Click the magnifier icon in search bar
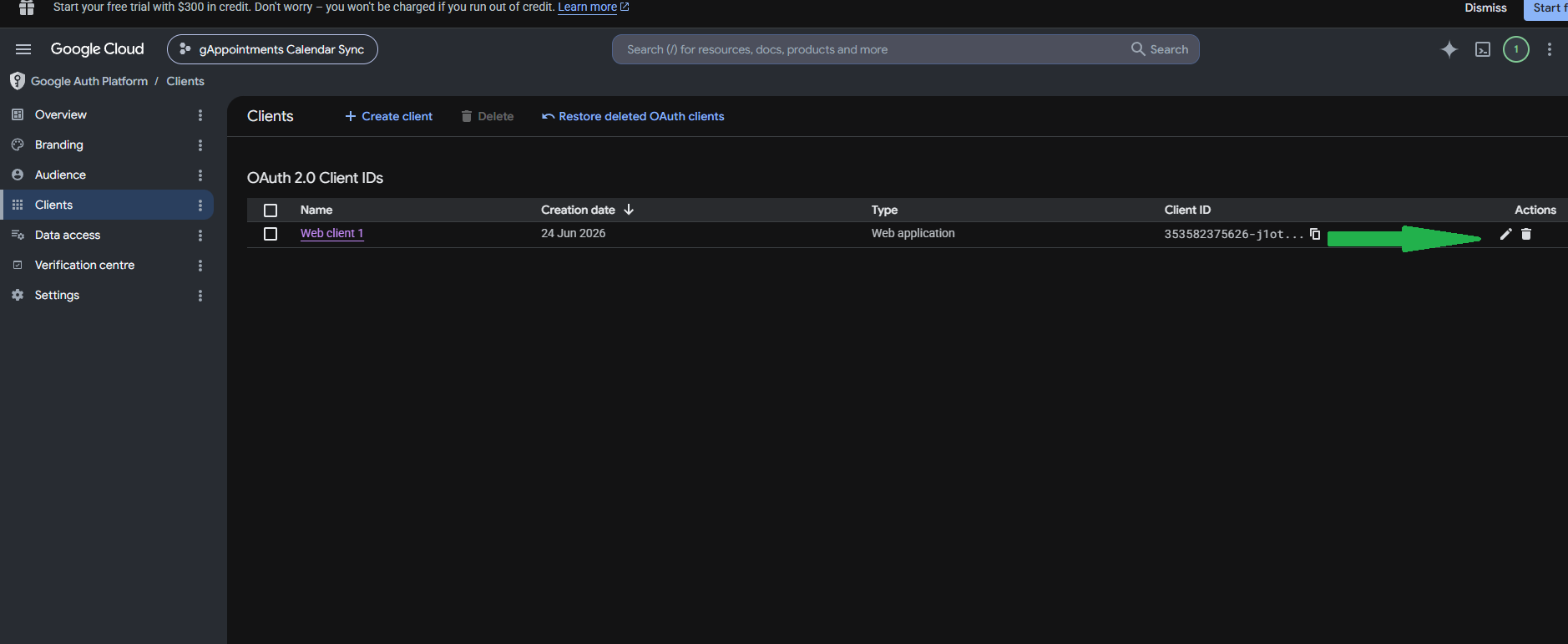 (1138, 49)
